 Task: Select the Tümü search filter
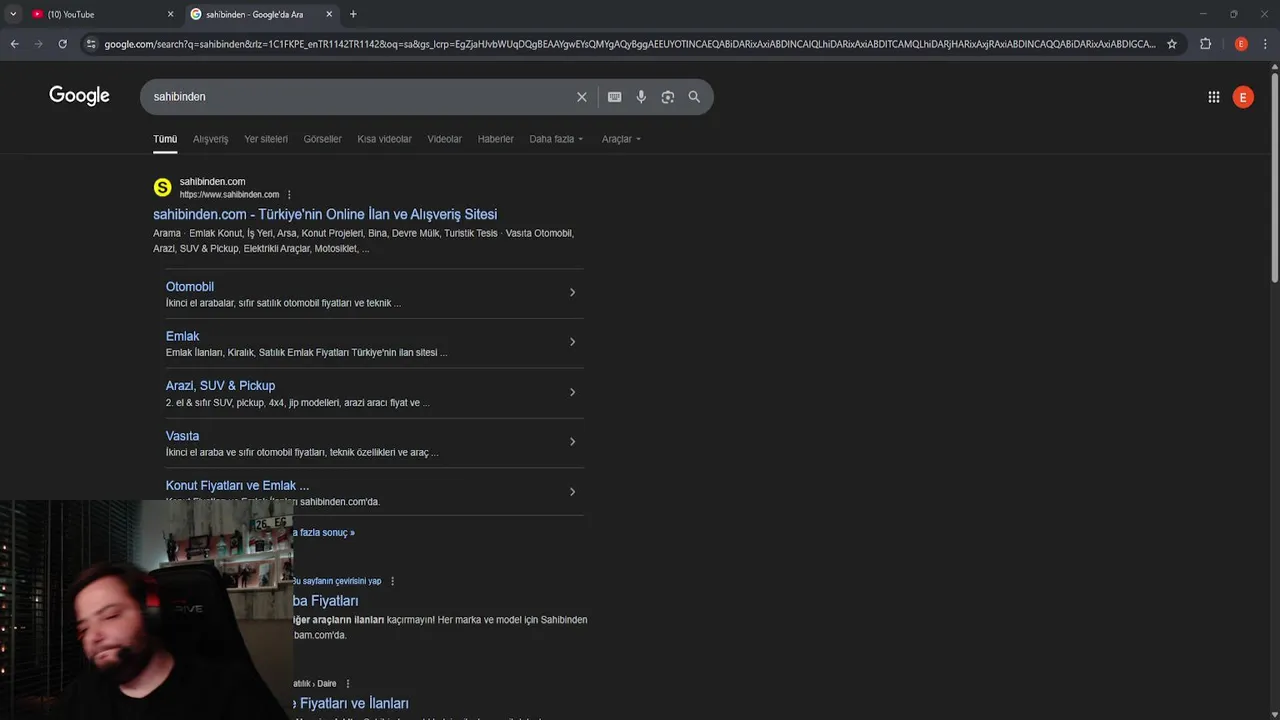165,139
